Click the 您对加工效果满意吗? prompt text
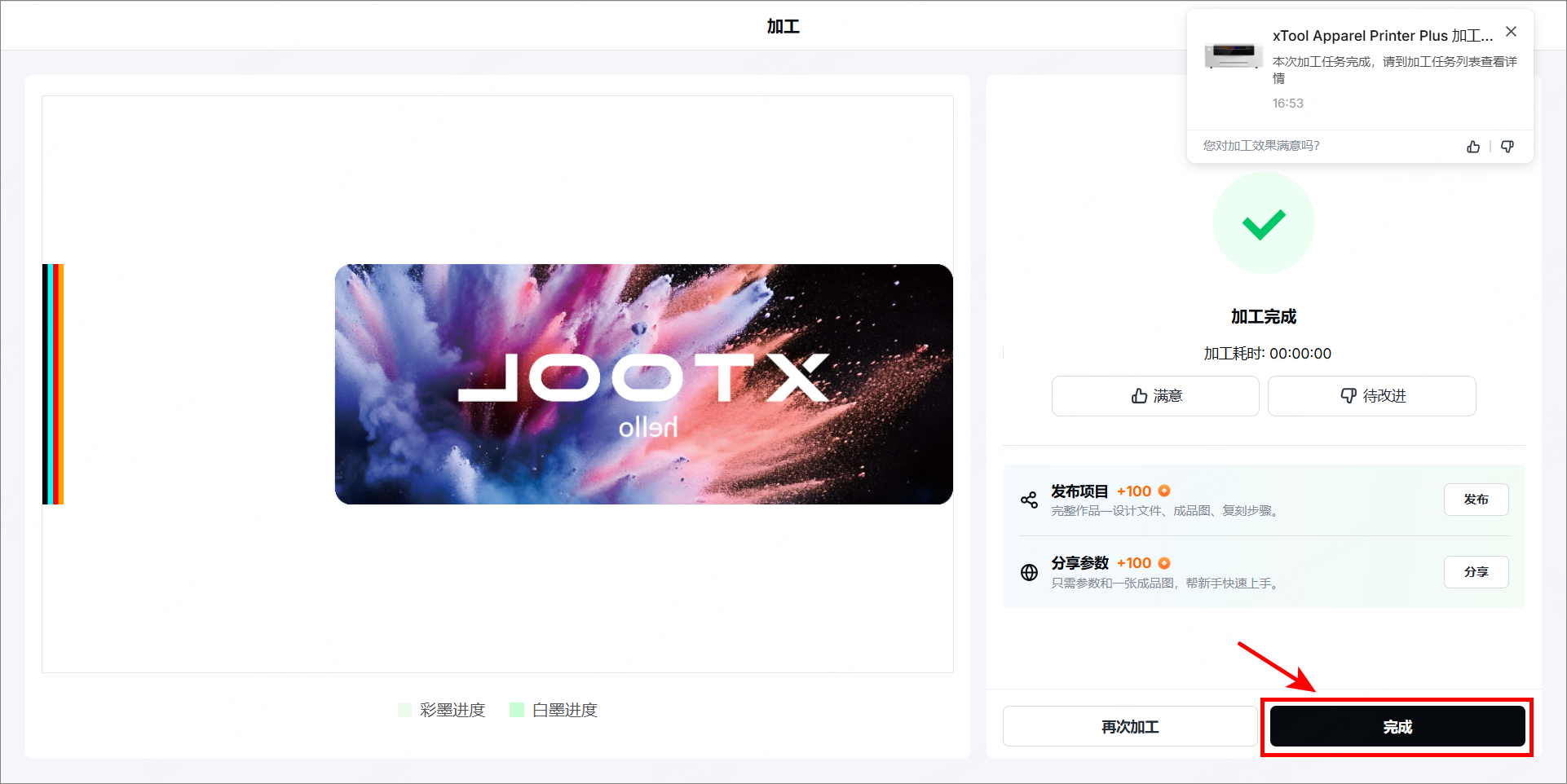This screenshot has width=1567, height=784. [1261, 146]
